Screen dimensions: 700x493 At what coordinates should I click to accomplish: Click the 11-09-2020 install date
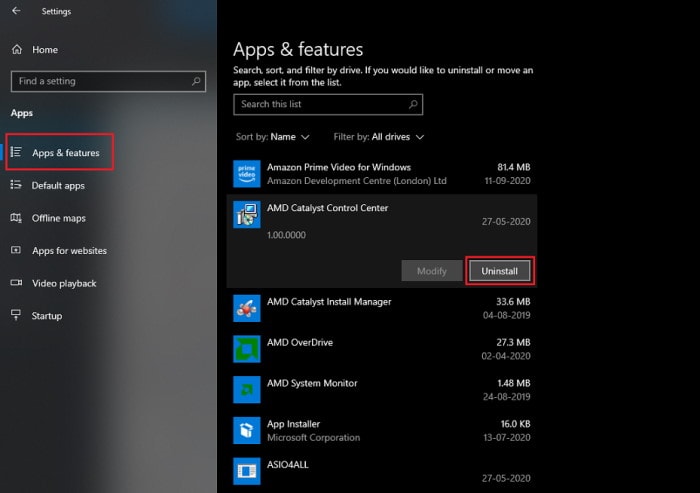507,181
